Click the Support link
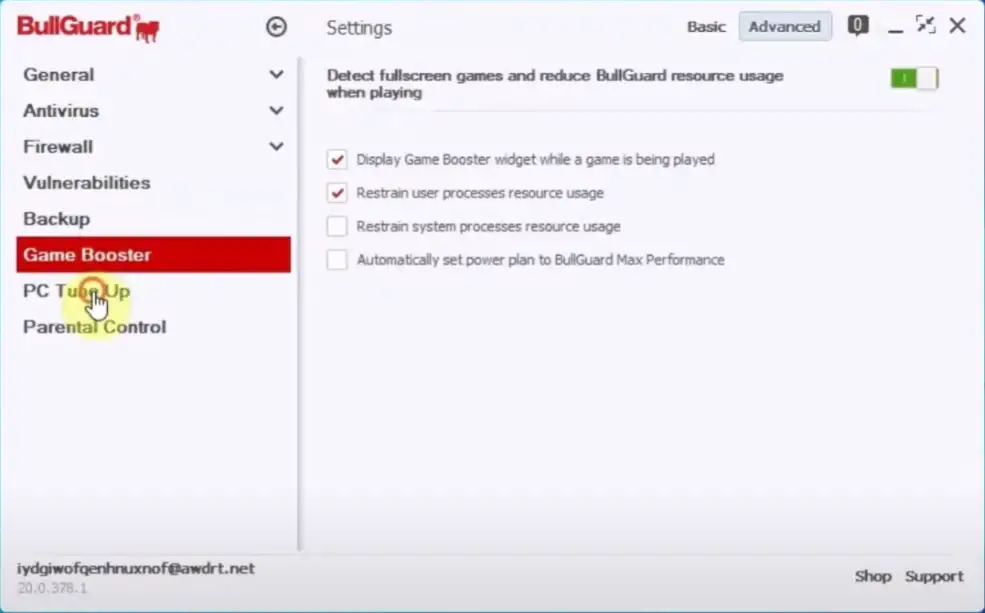This screenshot has height=613, width=985. pos(934,576)
